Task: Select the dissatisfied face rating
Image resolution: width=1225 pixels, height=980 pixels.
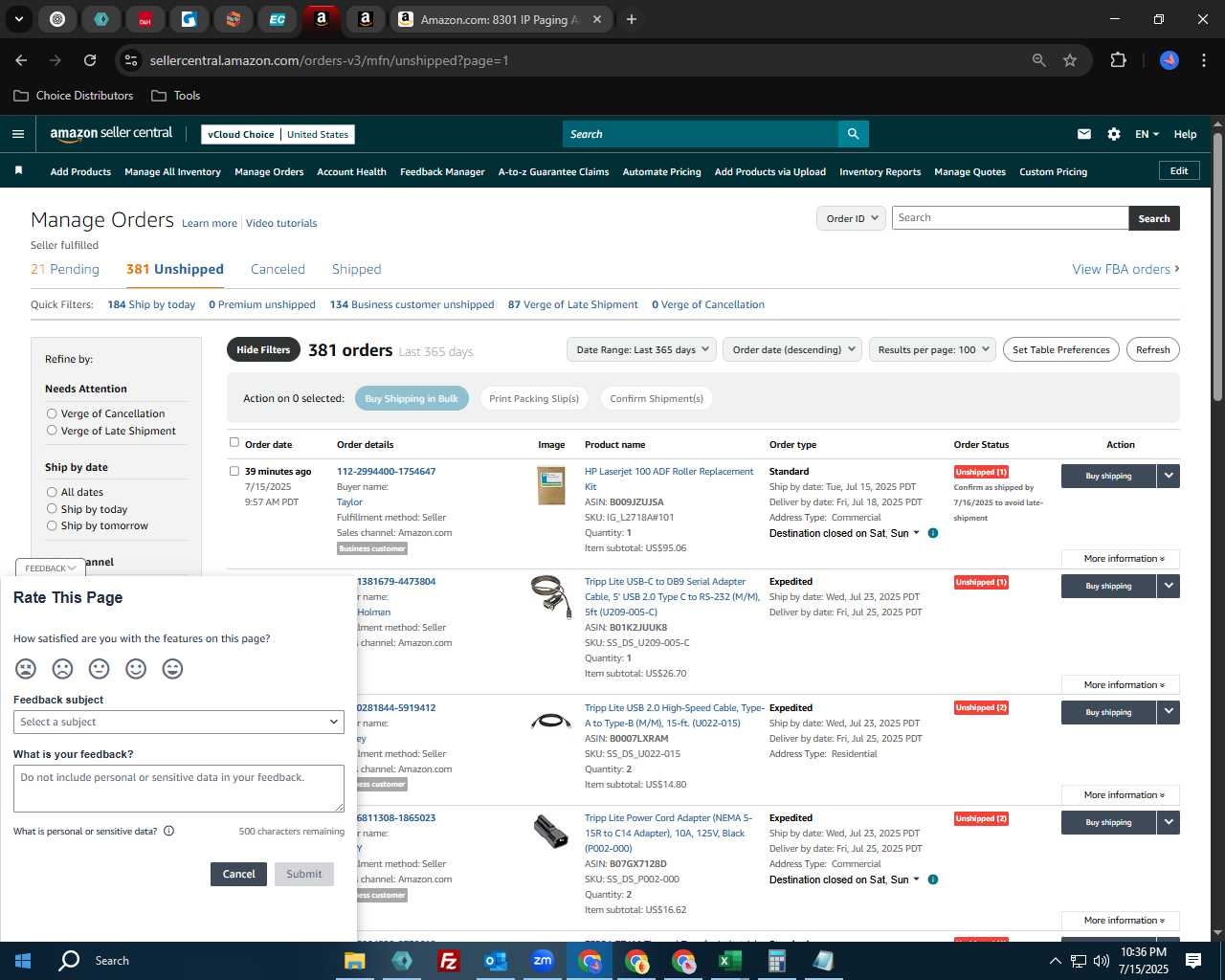Action: tap(62, 669)
